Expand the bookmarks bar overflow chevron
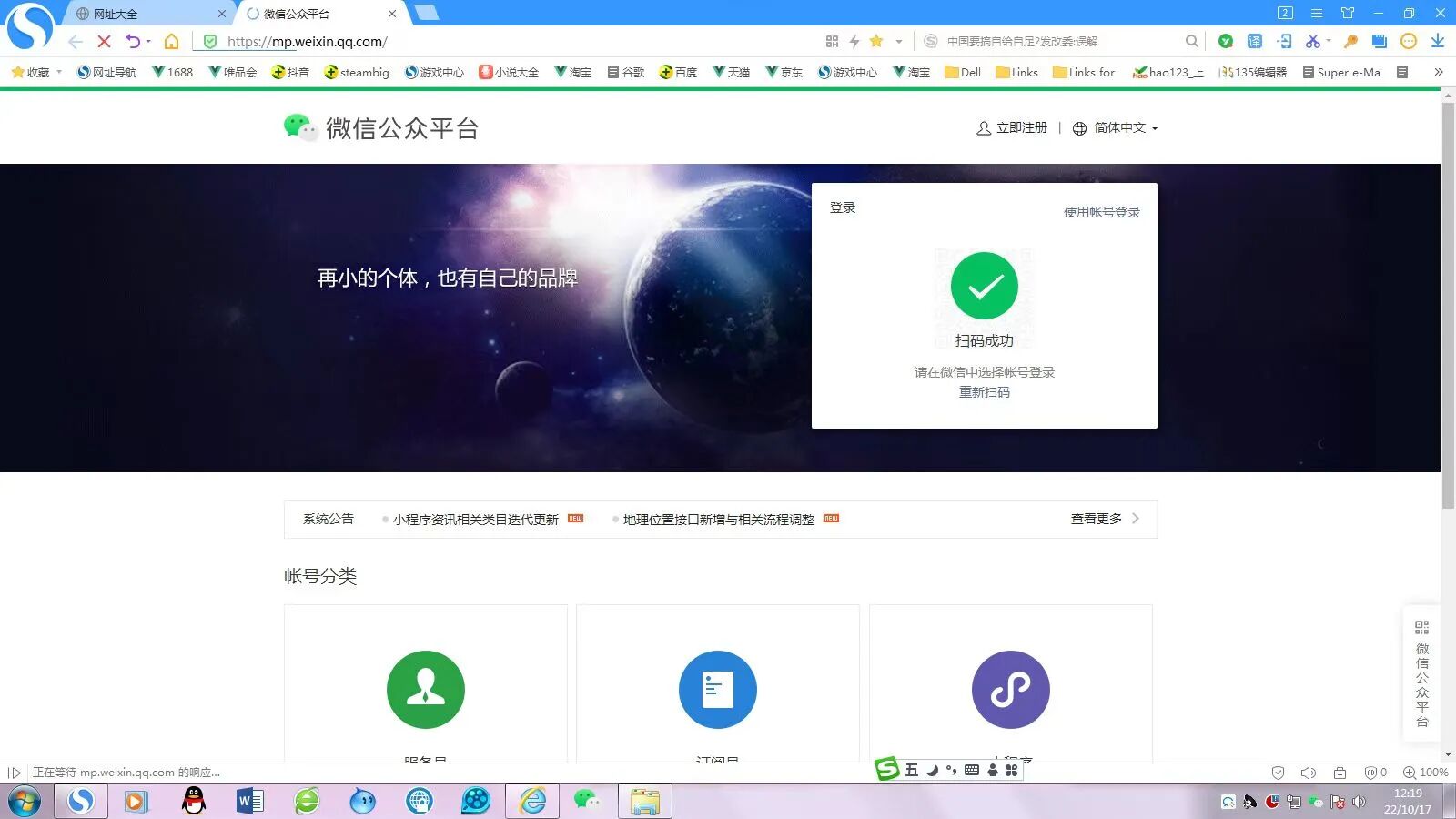 1439,72
